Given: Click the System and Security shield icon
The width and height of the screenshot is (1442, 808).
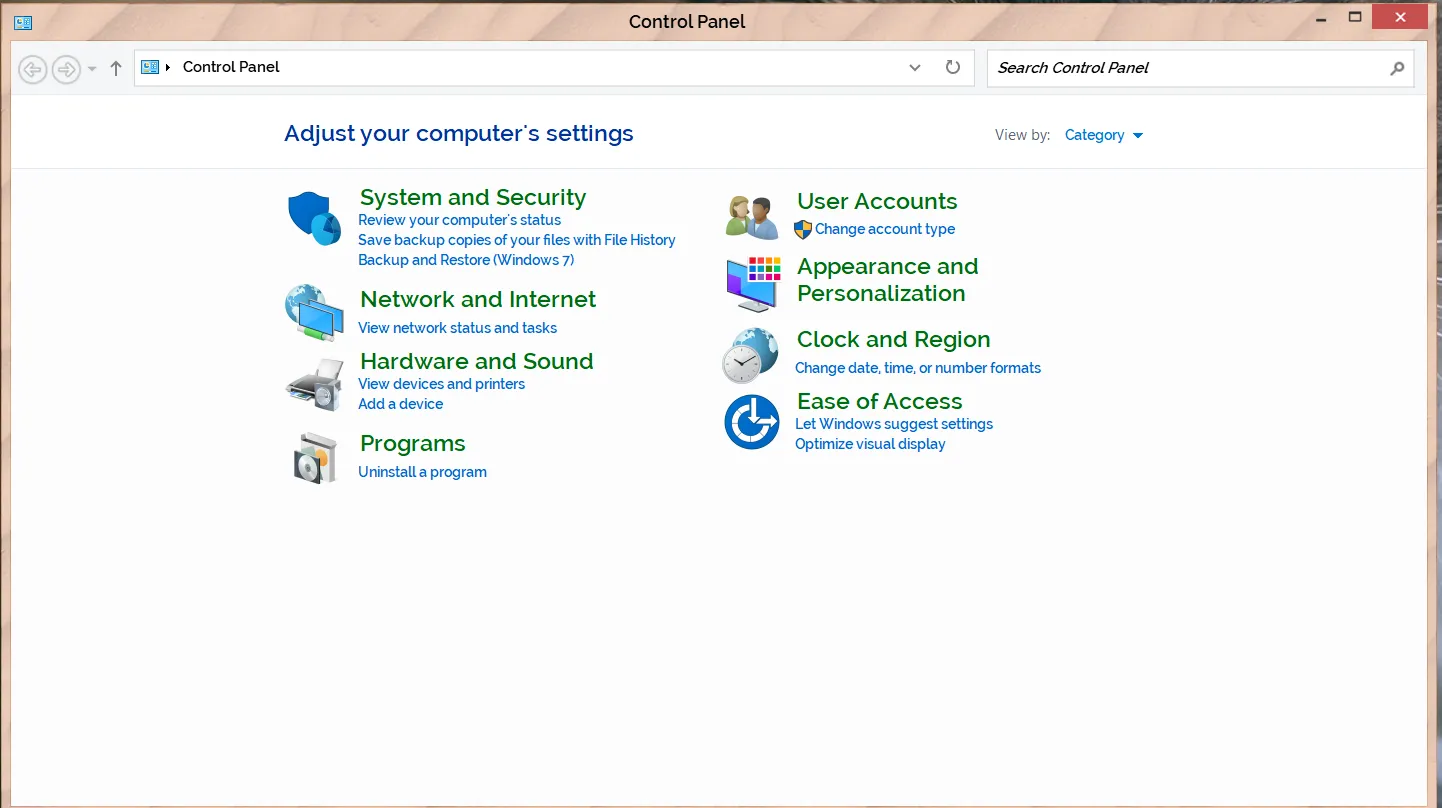Looking at the screenshot, I should pos(314,218).
